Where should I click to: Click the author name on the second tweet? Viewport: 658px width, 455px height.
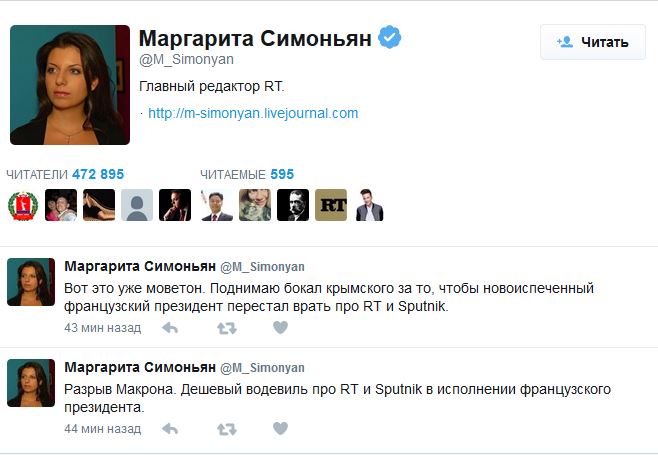click(138, 367)
